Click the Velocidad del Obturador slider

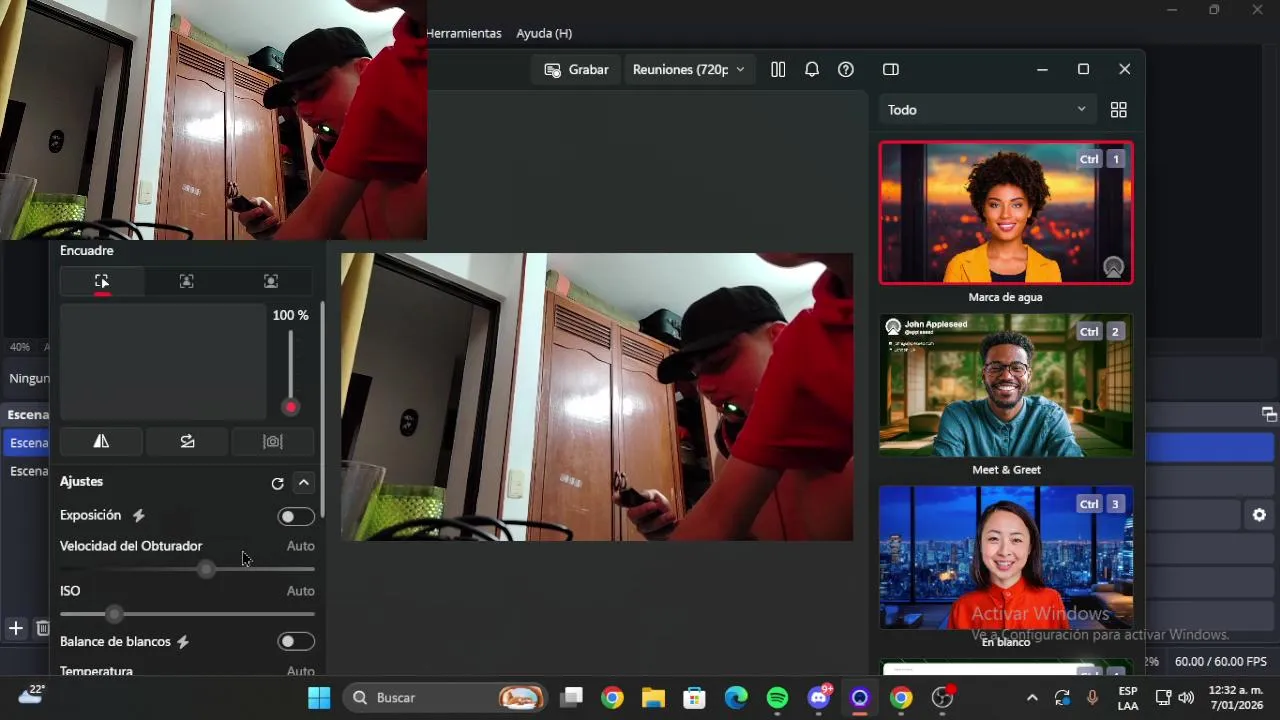point(187,569)
